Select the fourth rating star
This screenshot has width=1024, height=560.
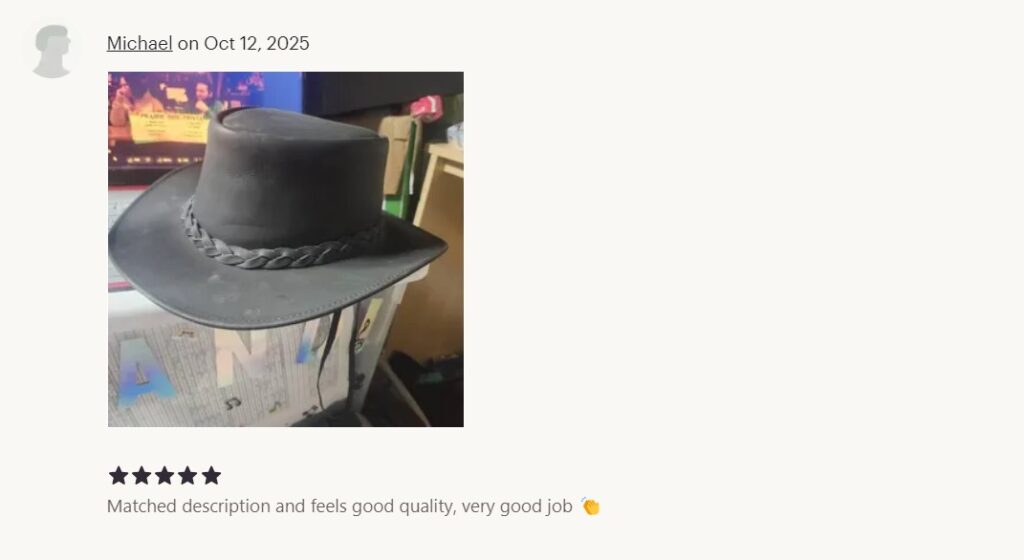pos(187,476)
